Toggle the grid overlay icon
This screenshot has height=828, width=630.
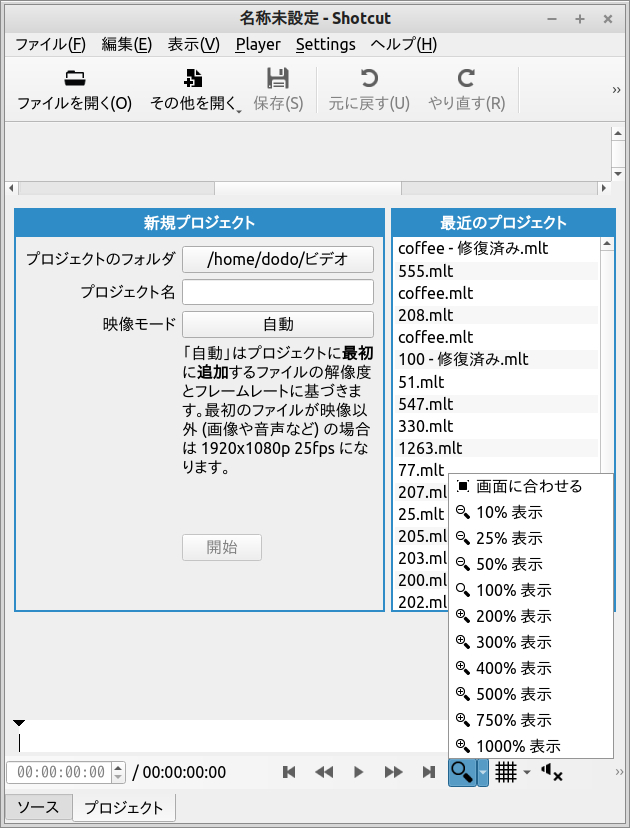coord(505,773)
